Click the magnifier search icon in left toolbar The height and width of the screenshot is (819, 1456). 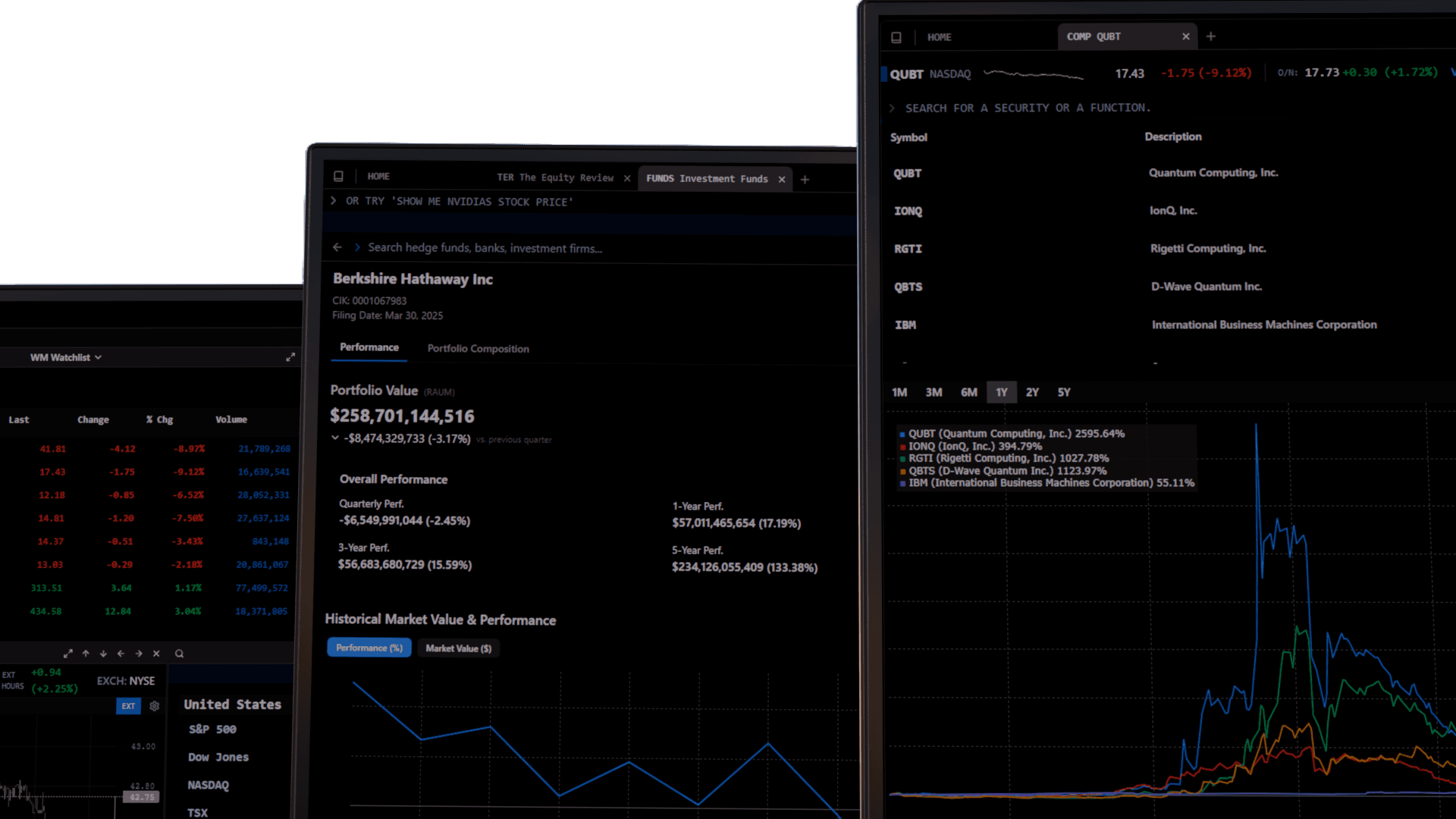pos(180,654)
